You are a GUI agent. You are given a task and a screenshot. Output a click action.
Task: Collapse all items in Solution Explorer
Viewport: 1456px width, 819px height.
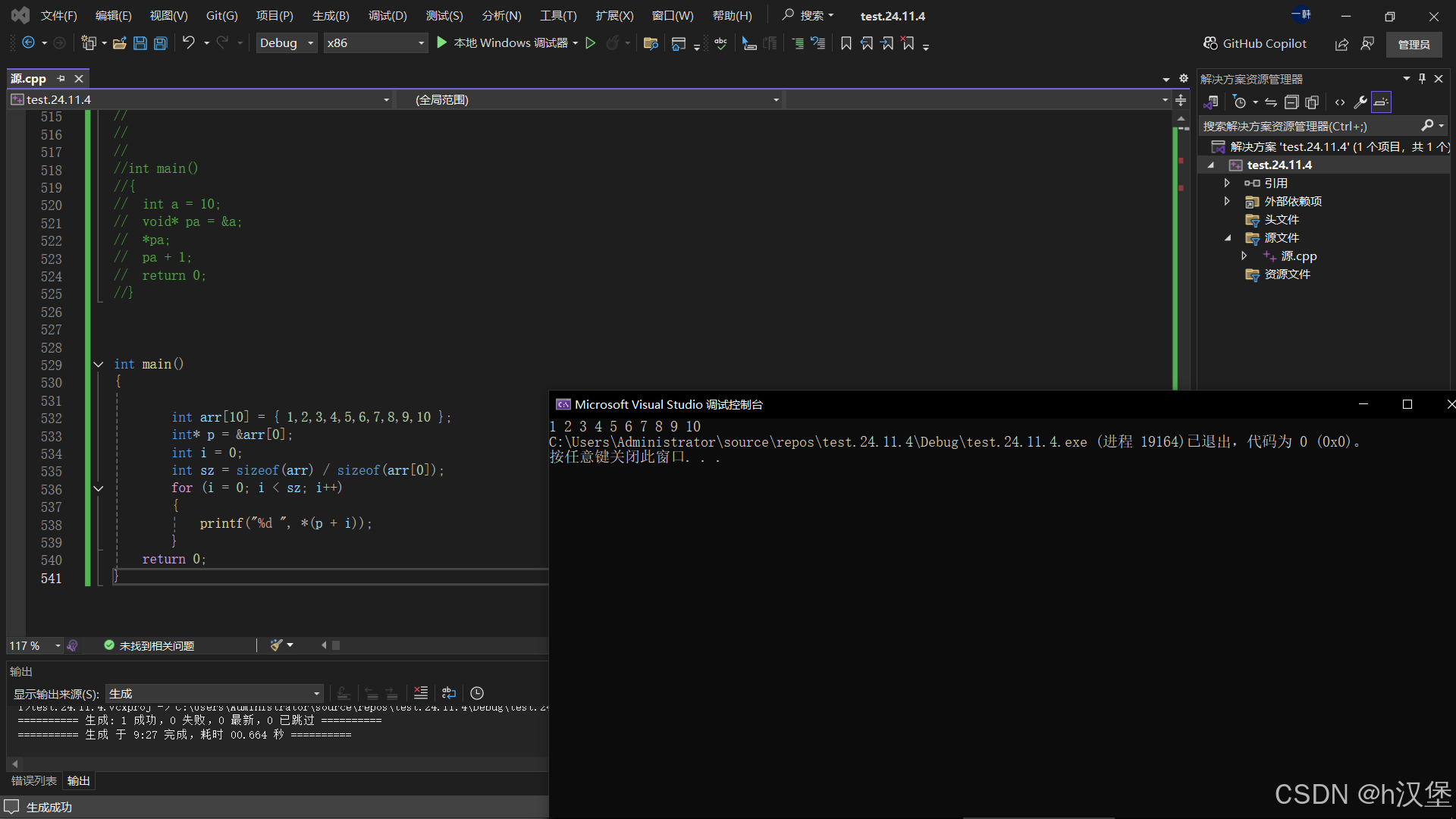pos(1291,102)
